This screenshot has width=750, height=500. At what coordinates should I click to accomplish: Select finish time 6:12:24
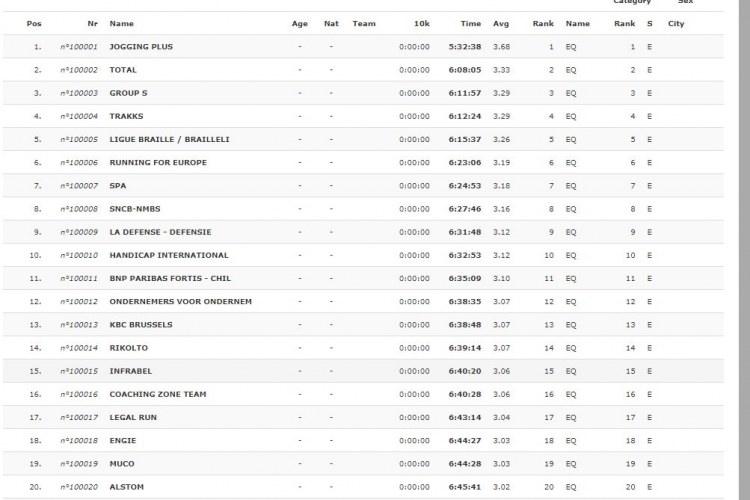coord(464,116)
